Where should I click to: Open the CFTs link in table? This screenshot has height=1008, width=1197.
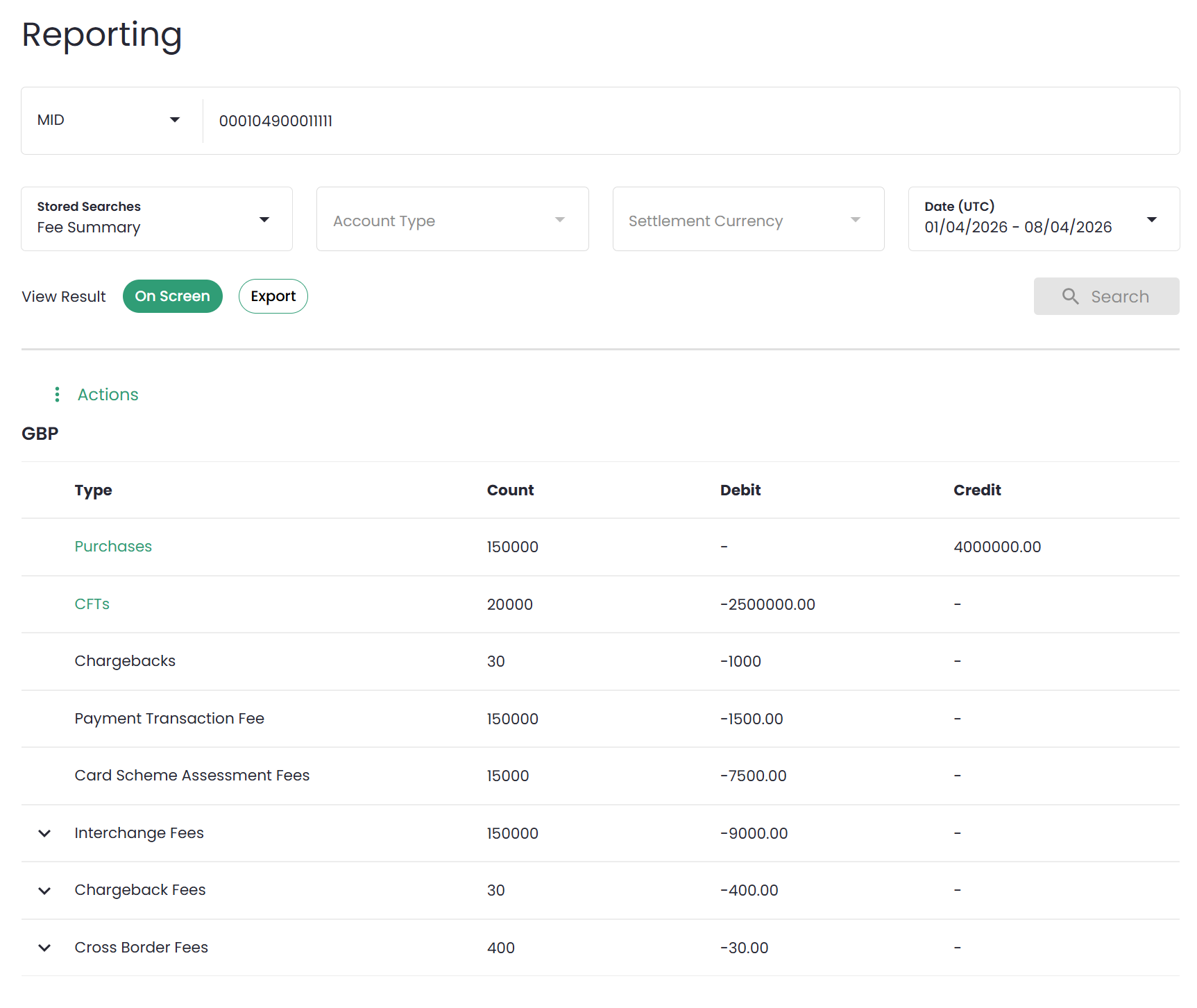pyautogui.click(x=92, y=604)
